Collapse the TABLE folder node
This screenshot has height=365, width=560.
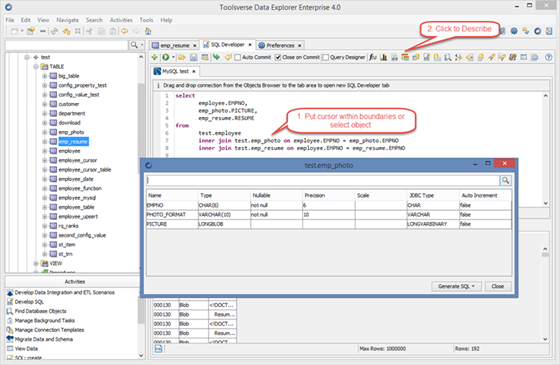click(36, 66)
